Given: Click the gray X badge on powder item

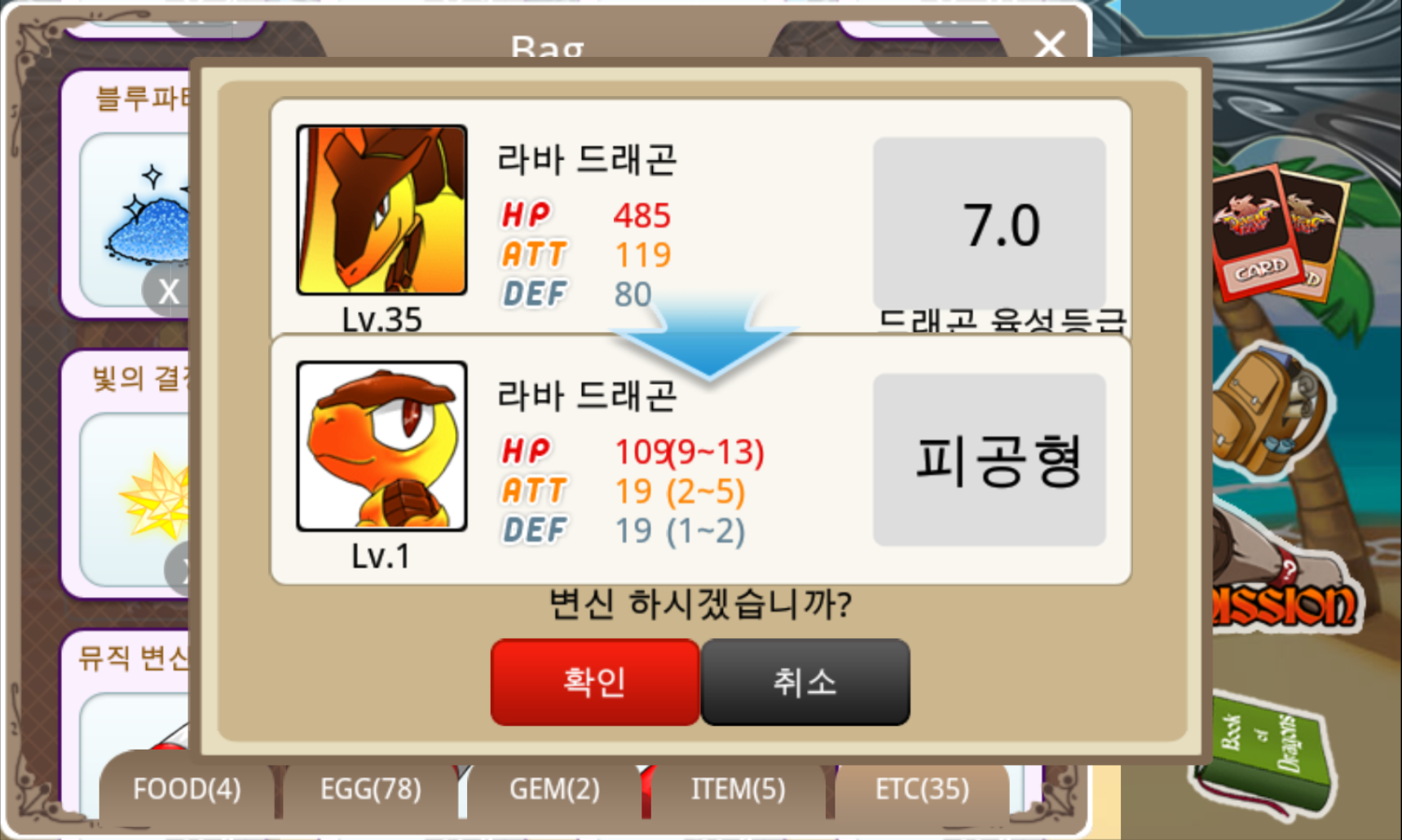Looking at the screenshot, I should click(167, 291).
